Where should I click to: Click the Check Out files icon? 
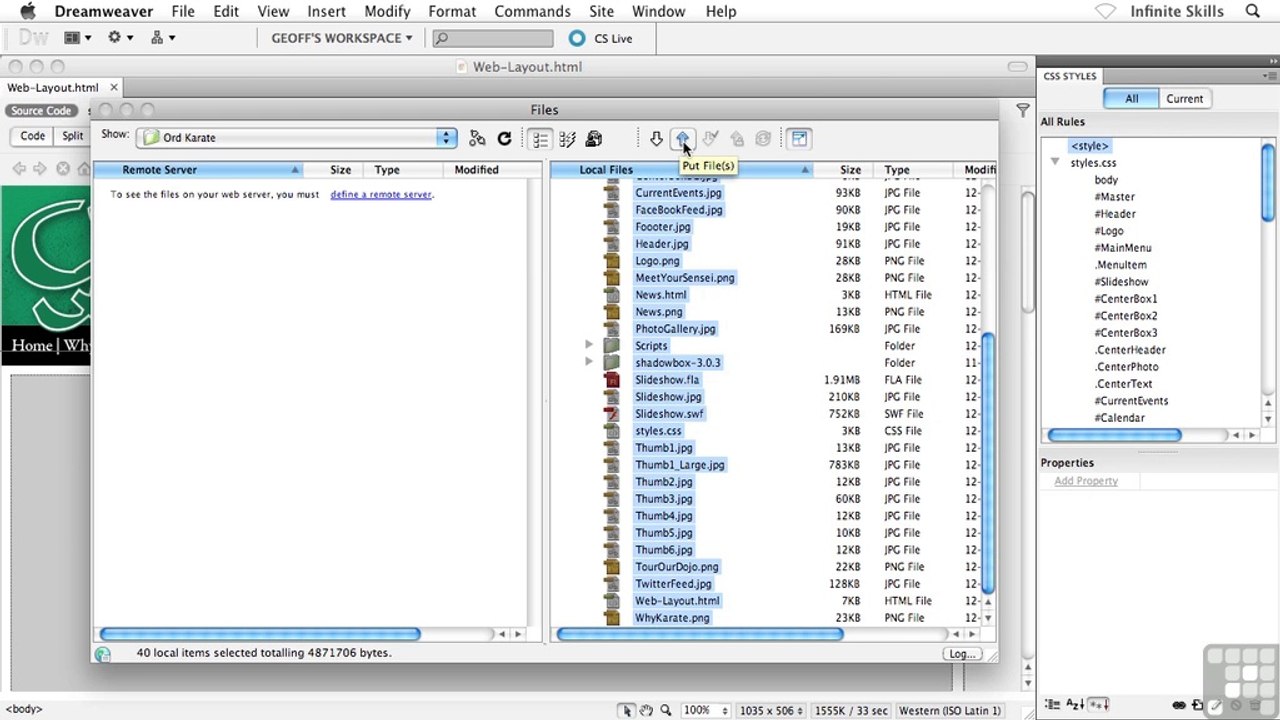(x=710, y=139)
